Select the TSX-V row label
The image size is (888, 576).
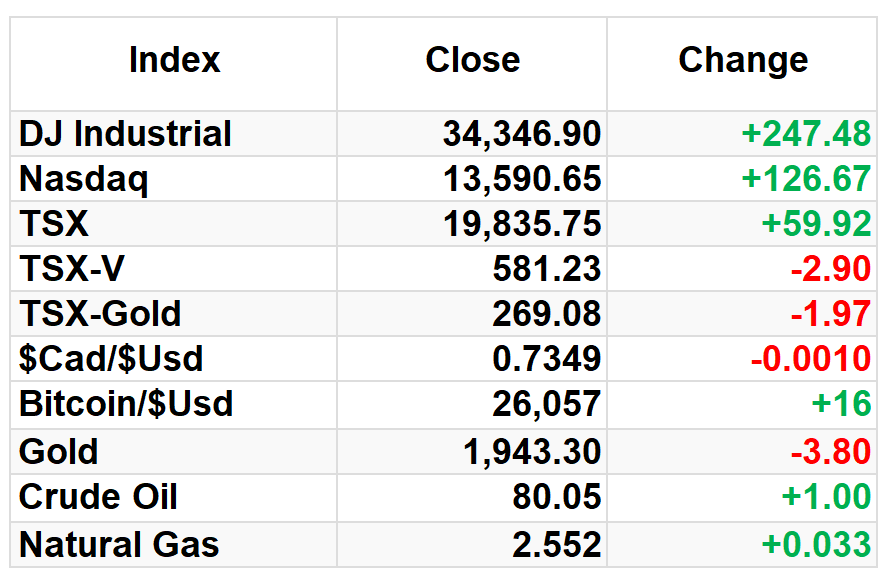coord(71,268)
